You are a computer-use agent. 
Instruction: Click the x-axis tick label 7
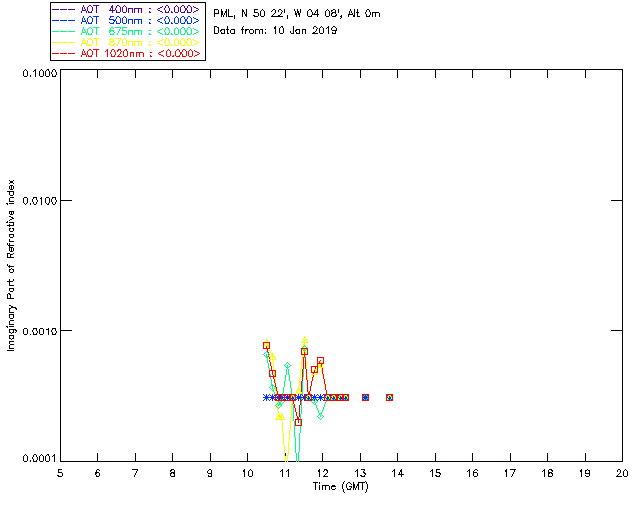click(135, 473)
